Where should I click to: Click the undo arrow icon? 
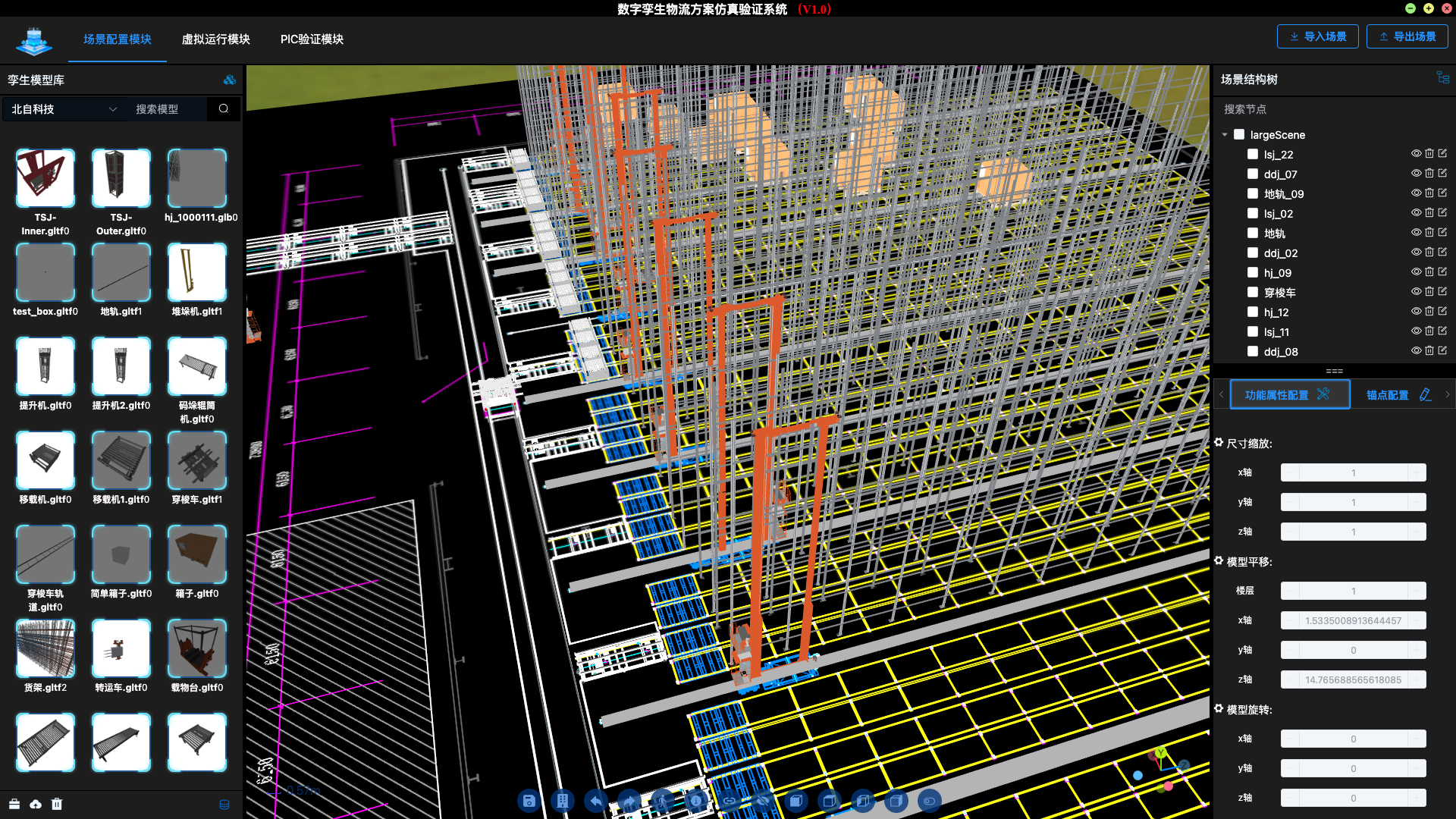pyautogui.click(x=596, y=801)
